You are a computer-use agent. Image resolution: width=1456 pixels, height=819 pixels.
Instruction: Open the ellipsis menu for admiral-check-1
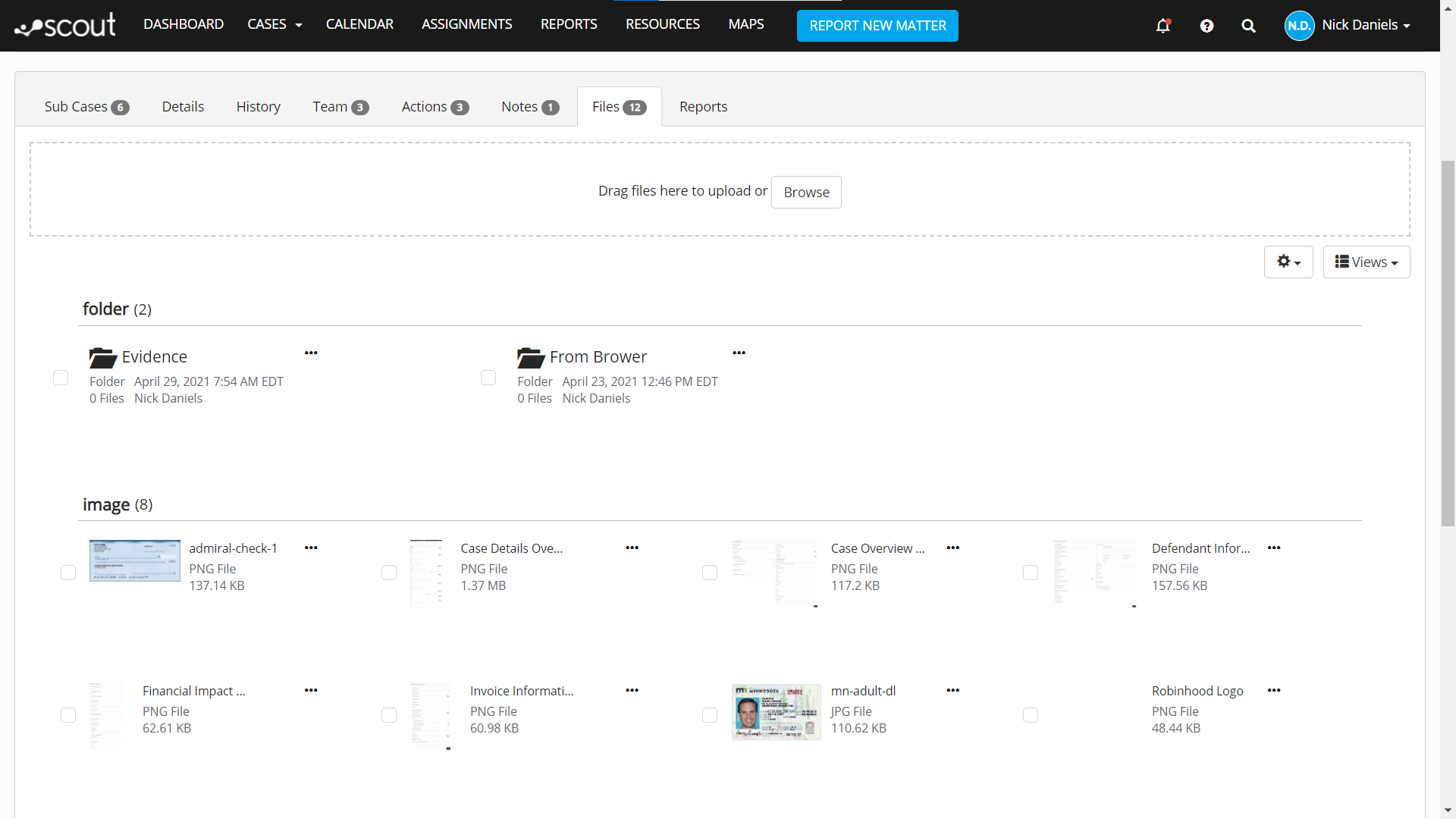311,547
